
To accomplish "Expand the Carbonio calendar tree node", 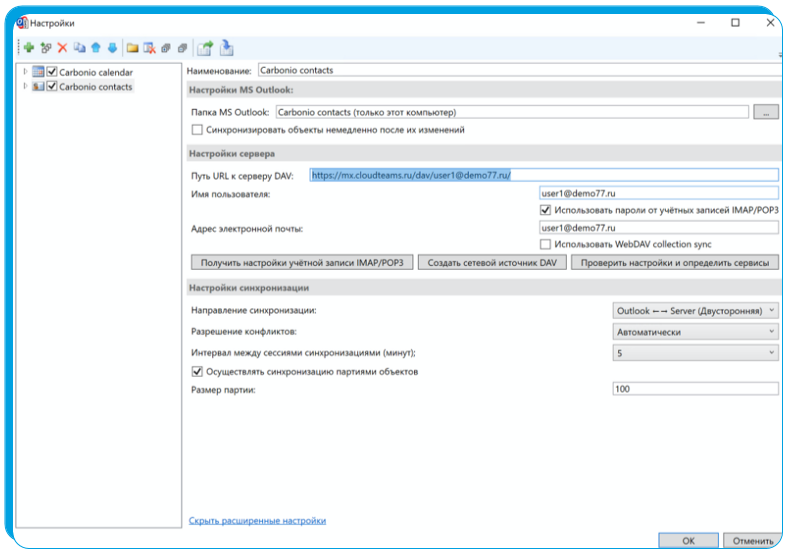I will 25,72.
